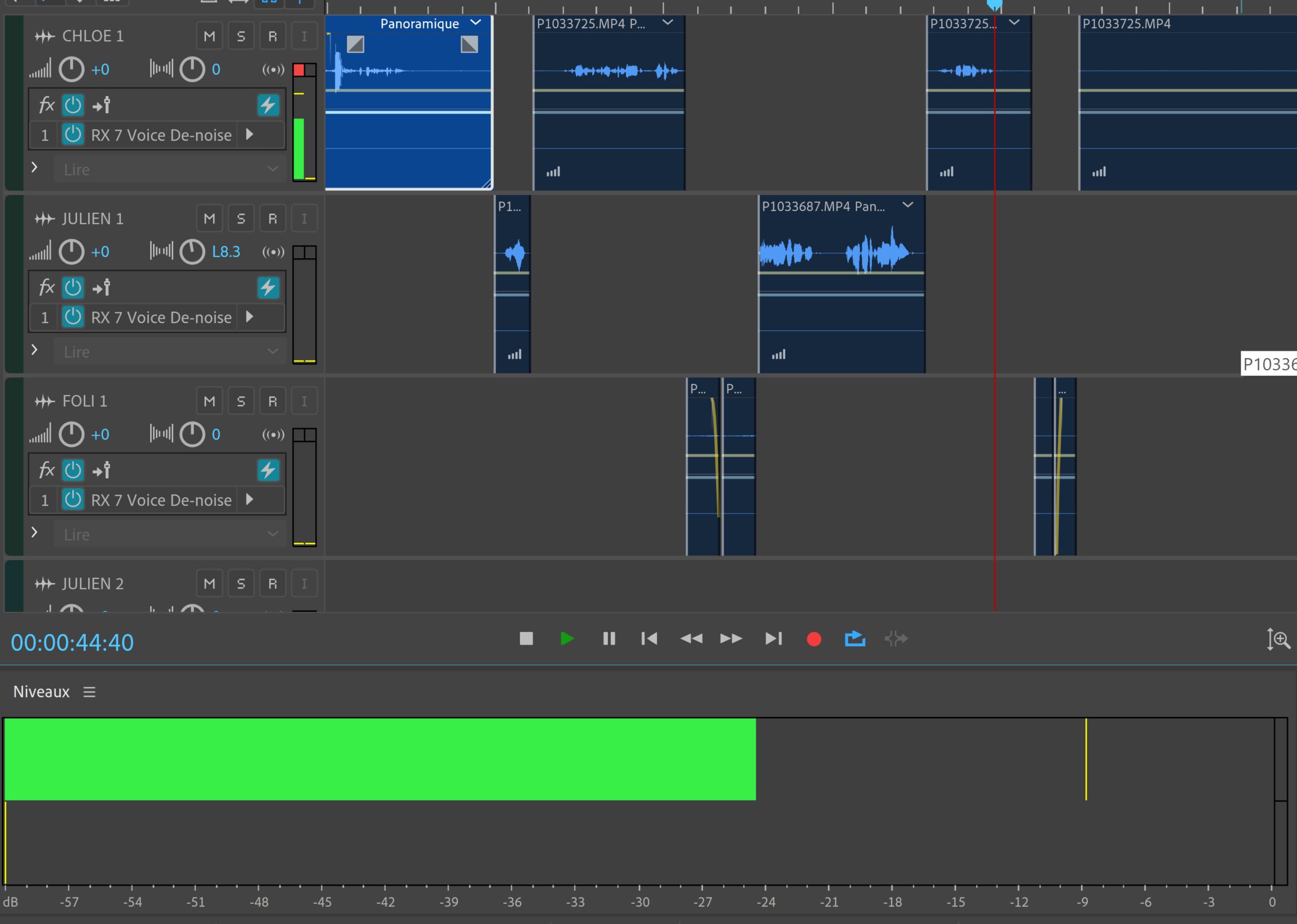
Task: Go to the previous marker
Action: coord(649,639)
